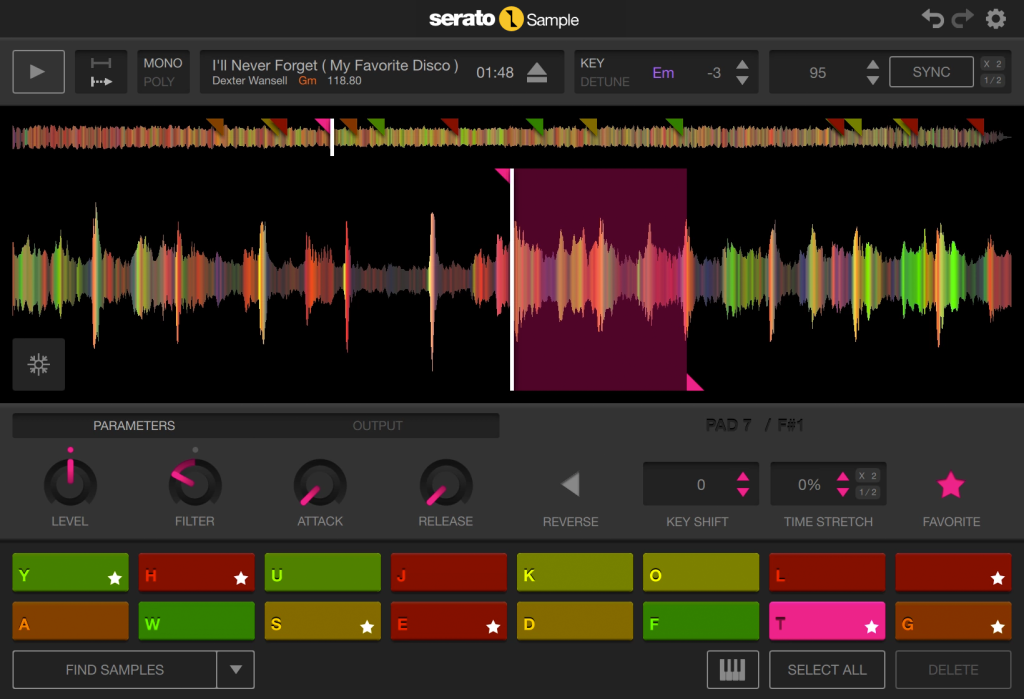Screen dimensions: 1024x699
Task: Open the Find Samples dropdown arrow
Action: [x=235, y=669]
